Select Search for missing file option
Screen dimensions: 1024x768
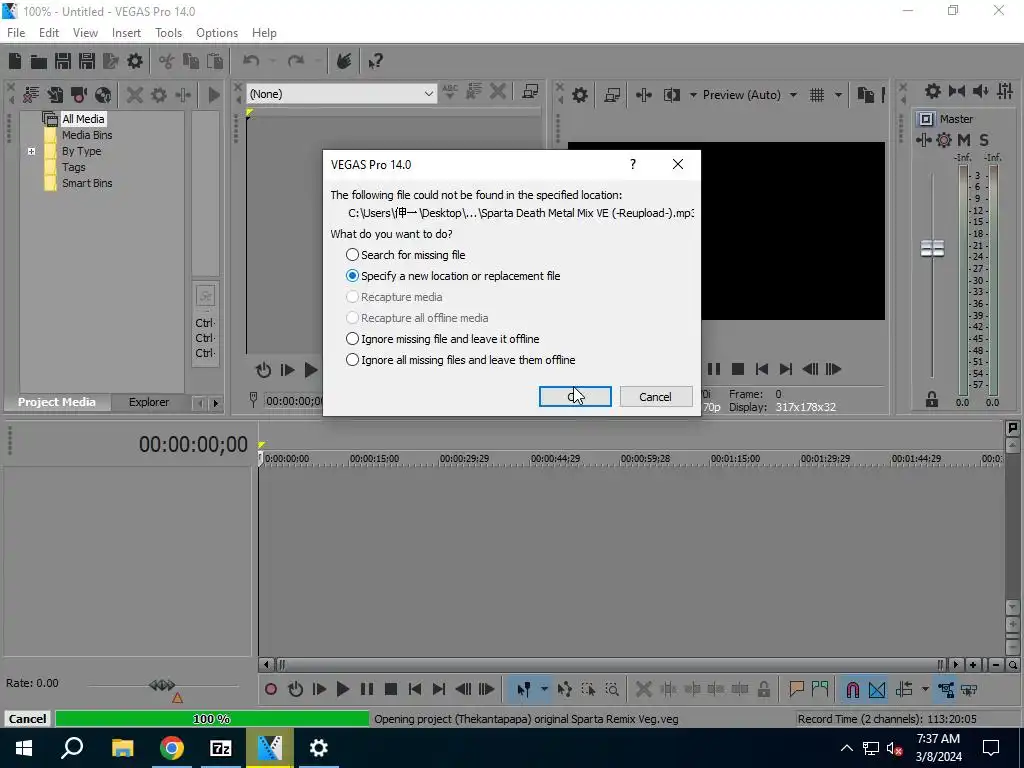[x=406, y=255]
